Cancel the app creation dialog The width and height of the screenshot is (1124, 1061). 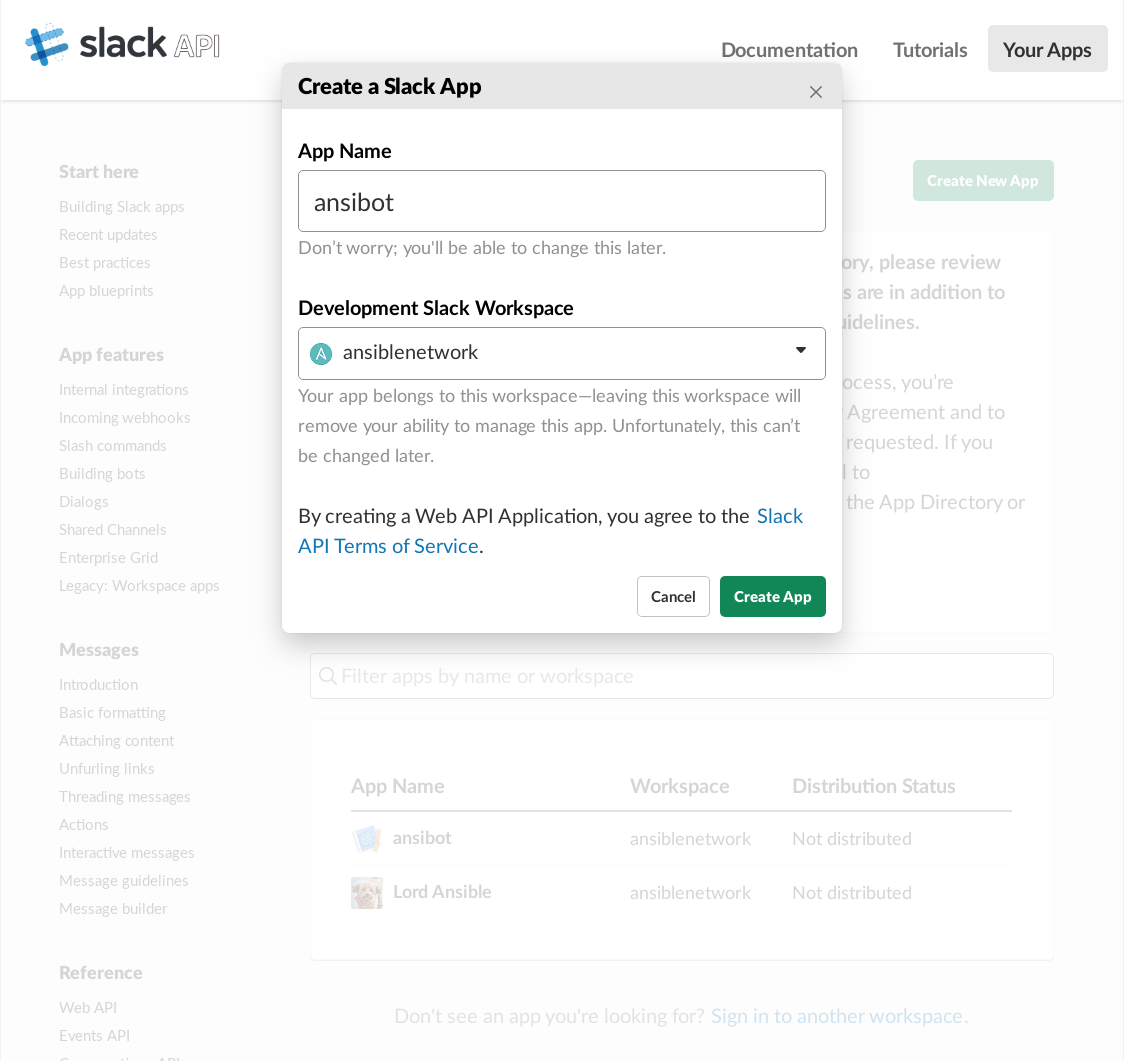click(673, 597)
